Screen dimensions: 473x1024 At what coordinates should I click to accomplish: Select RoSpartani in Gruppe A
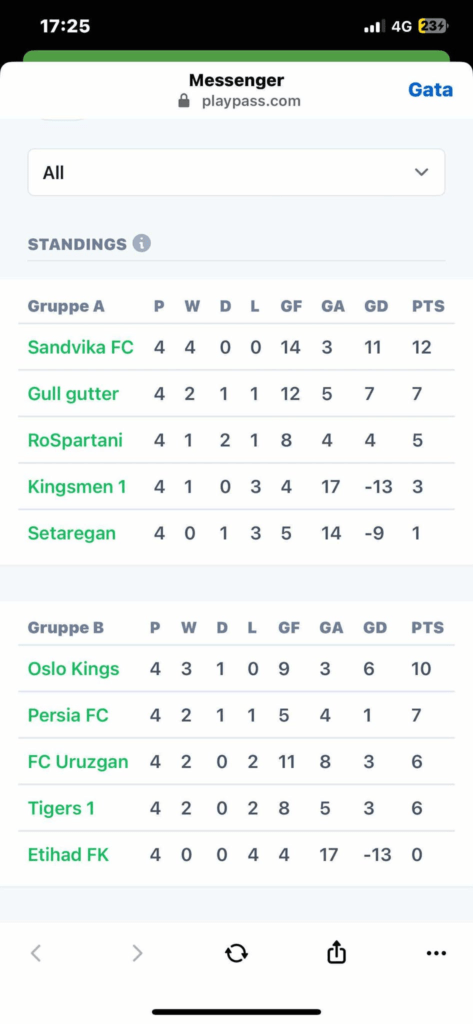[x=75, y=440]
